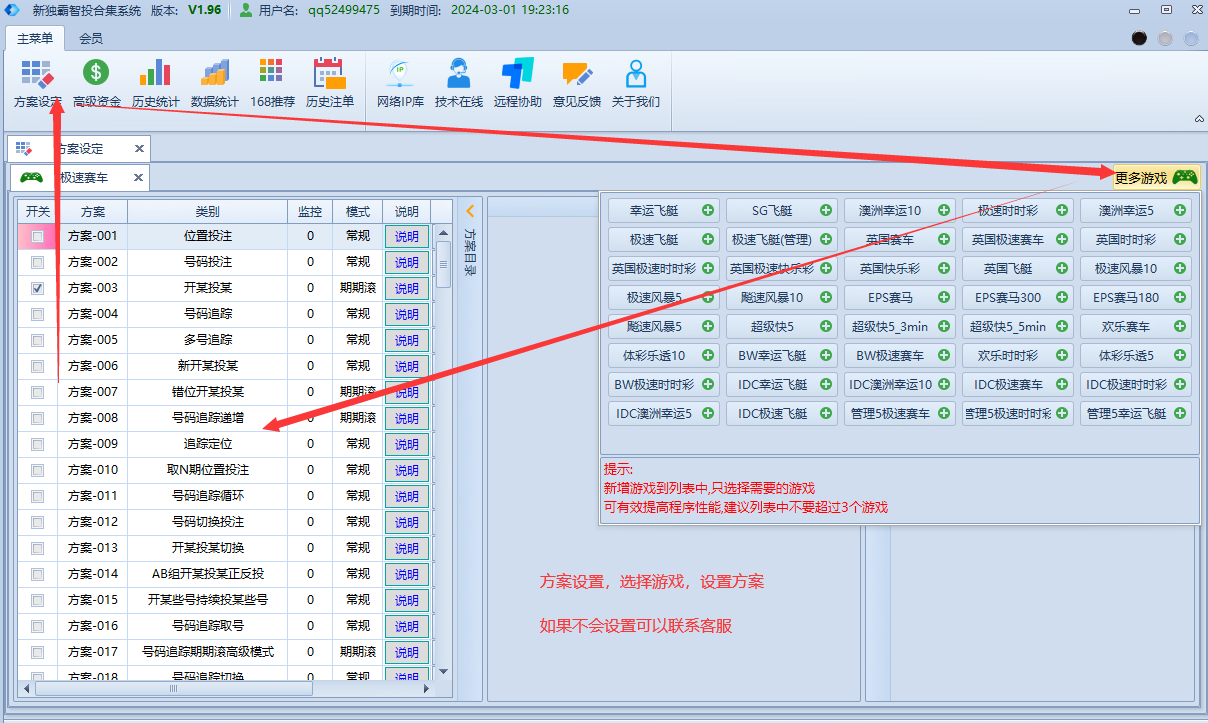Toggle checkbox for 方案-012
Image resolution: width=1208 pixels, height=723 pixels.
[37, 522]
